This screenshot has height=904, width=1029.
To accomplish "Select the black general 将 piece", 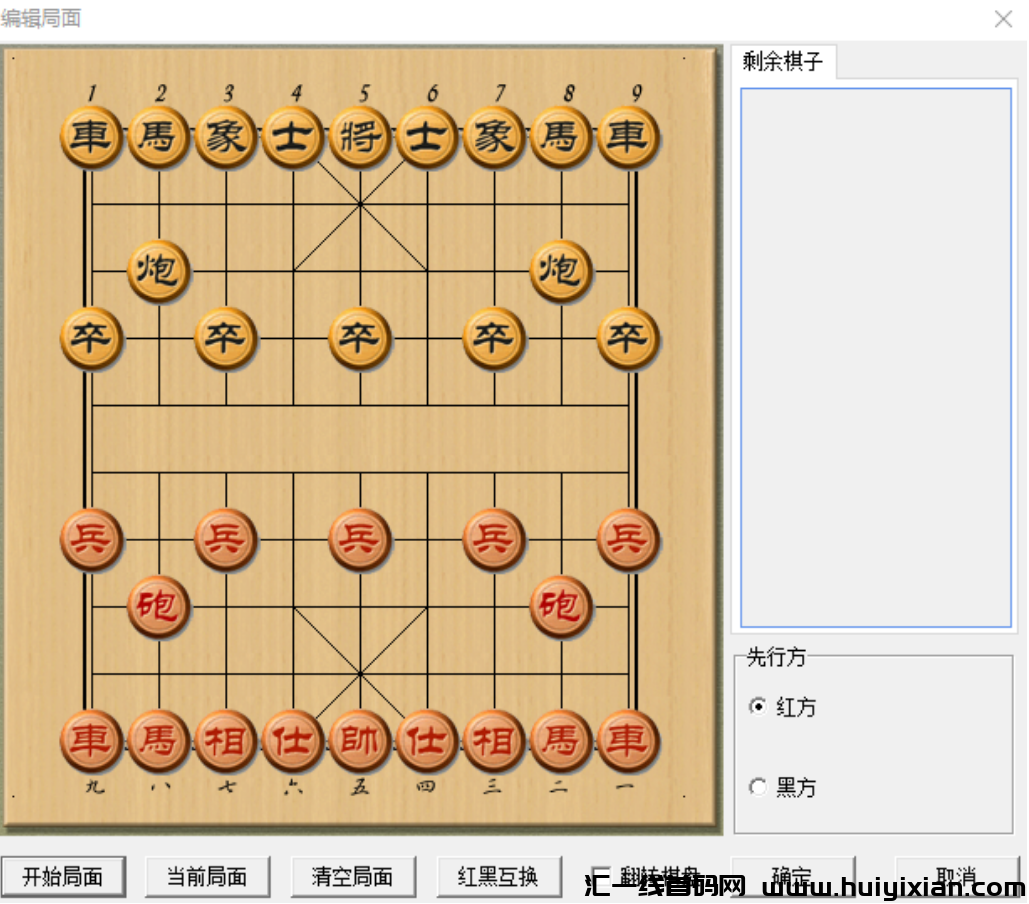I will point(359,137).
